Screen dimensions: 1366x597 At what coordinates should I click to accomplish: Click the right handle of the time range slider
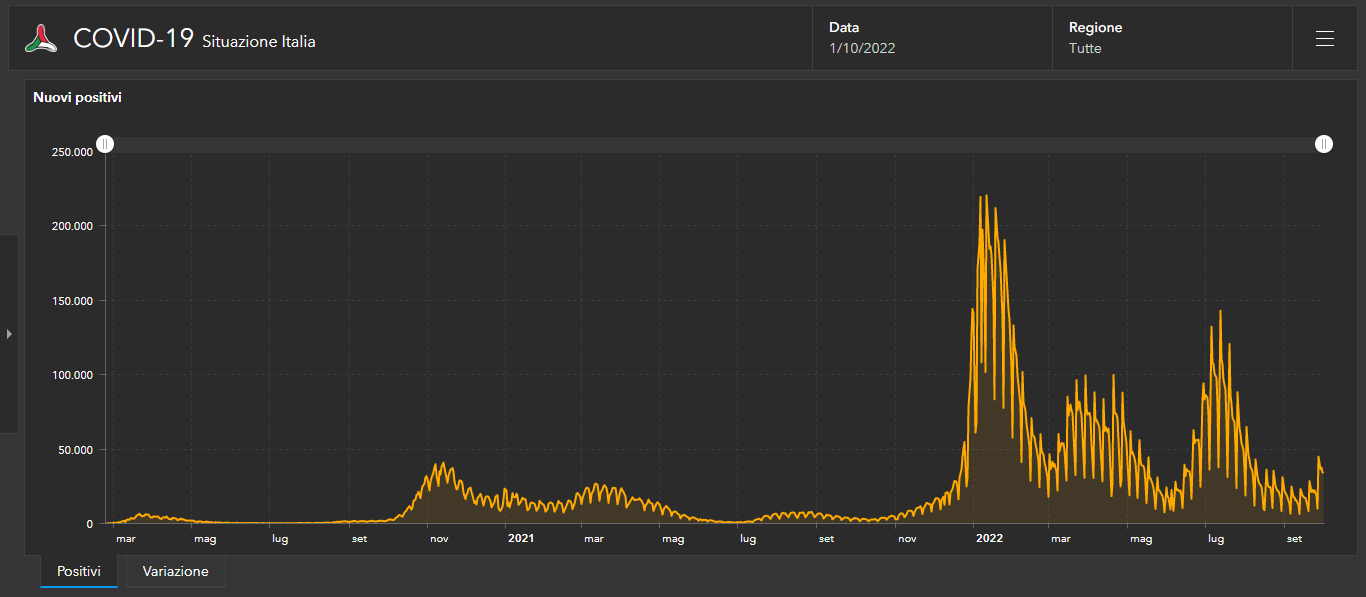[1323, 145]
